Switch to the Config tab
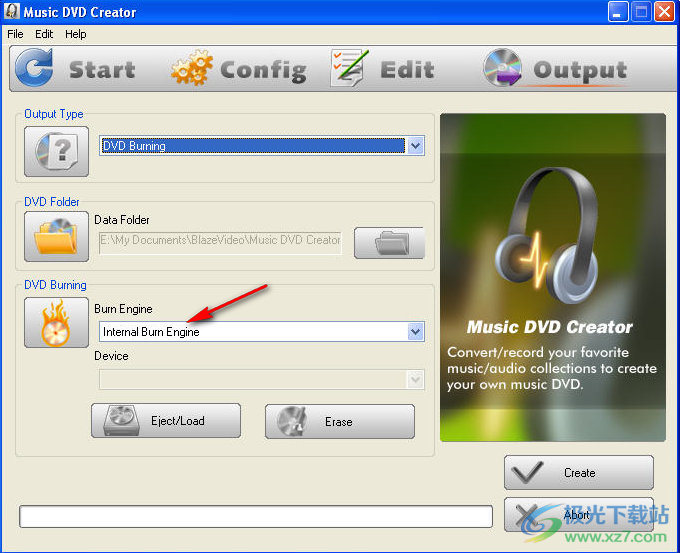680x553 pixels. (239, 69)
